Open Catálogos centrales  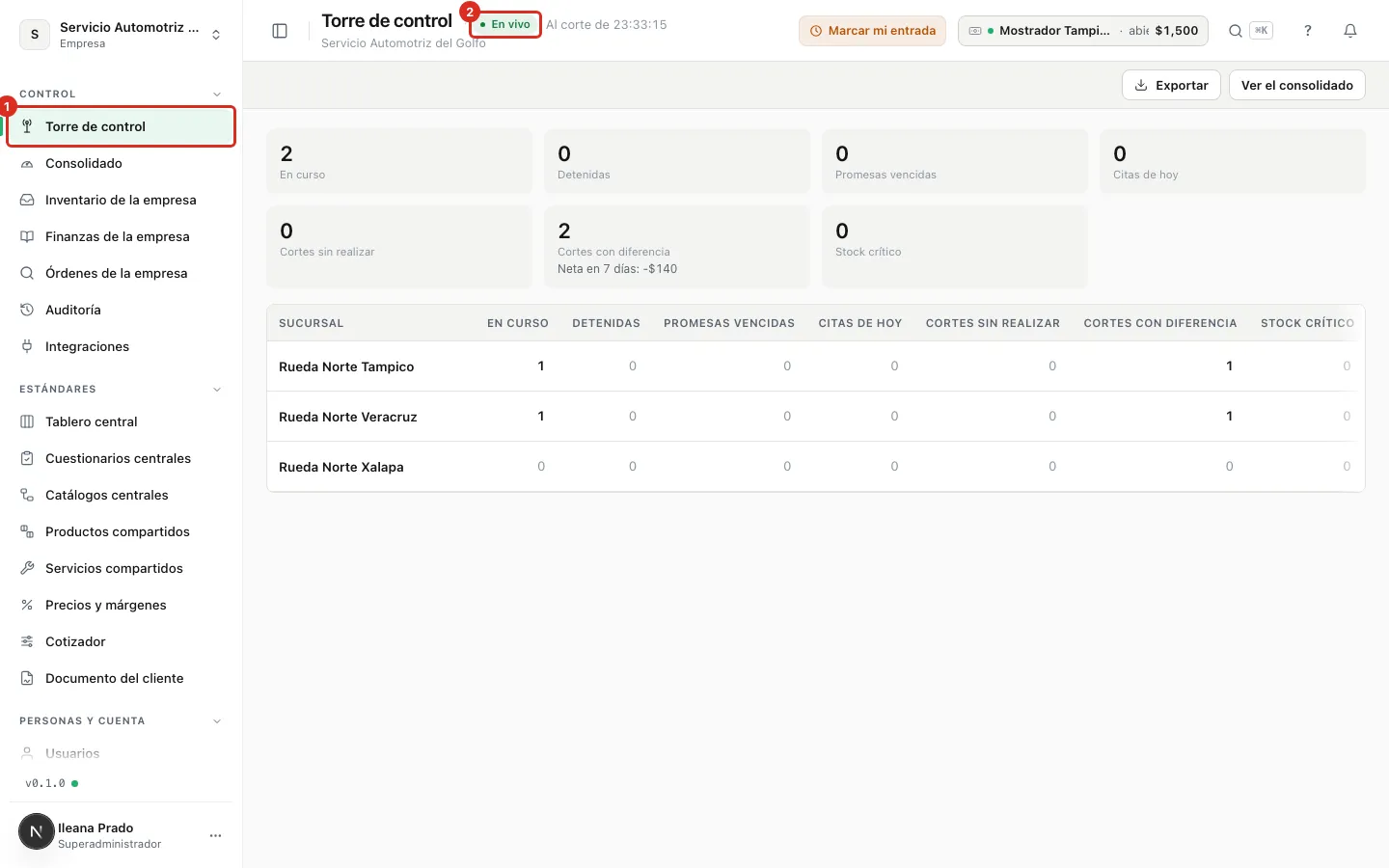pyautogui.click(x=121, y=495)
